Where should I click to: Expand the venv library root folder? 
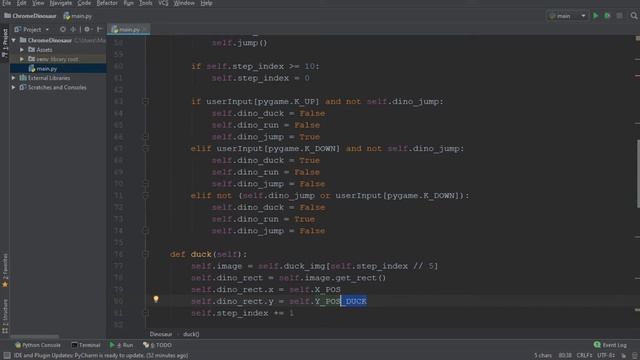click(x=22, y=59)
